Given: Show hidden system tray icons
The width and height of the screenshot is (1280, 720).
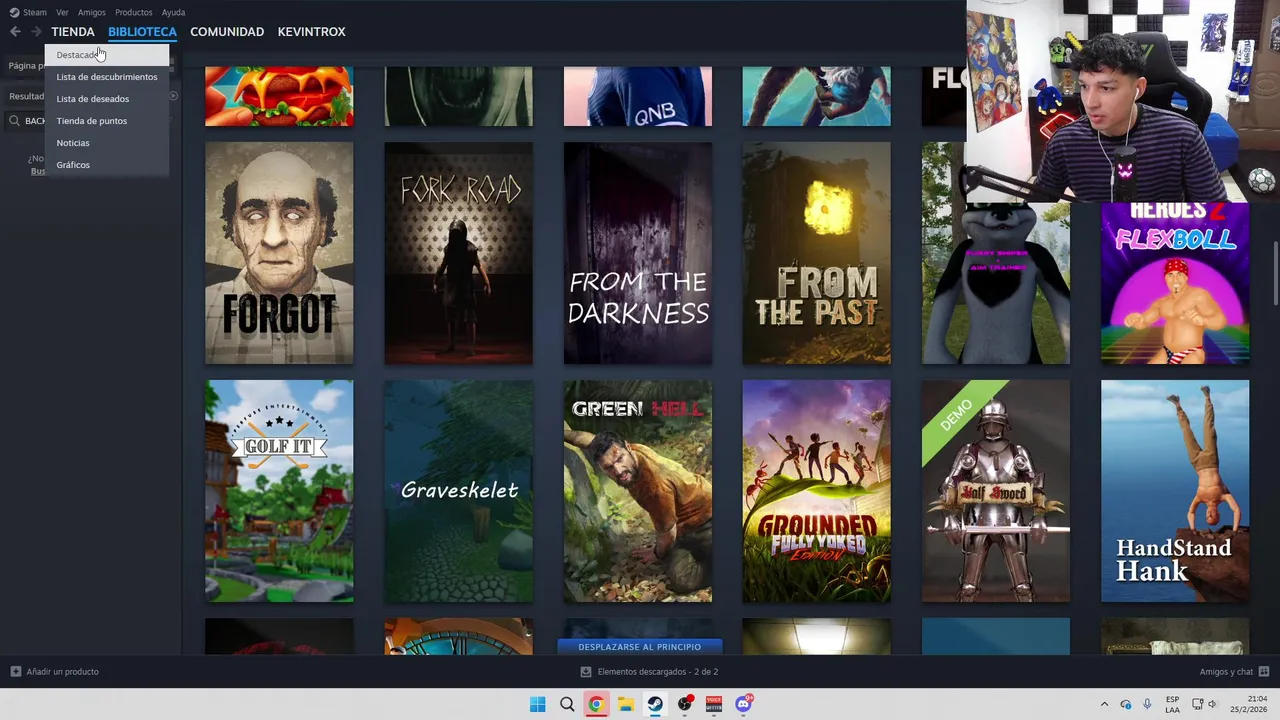Looking at the screenshot, I should (1104, 704).
